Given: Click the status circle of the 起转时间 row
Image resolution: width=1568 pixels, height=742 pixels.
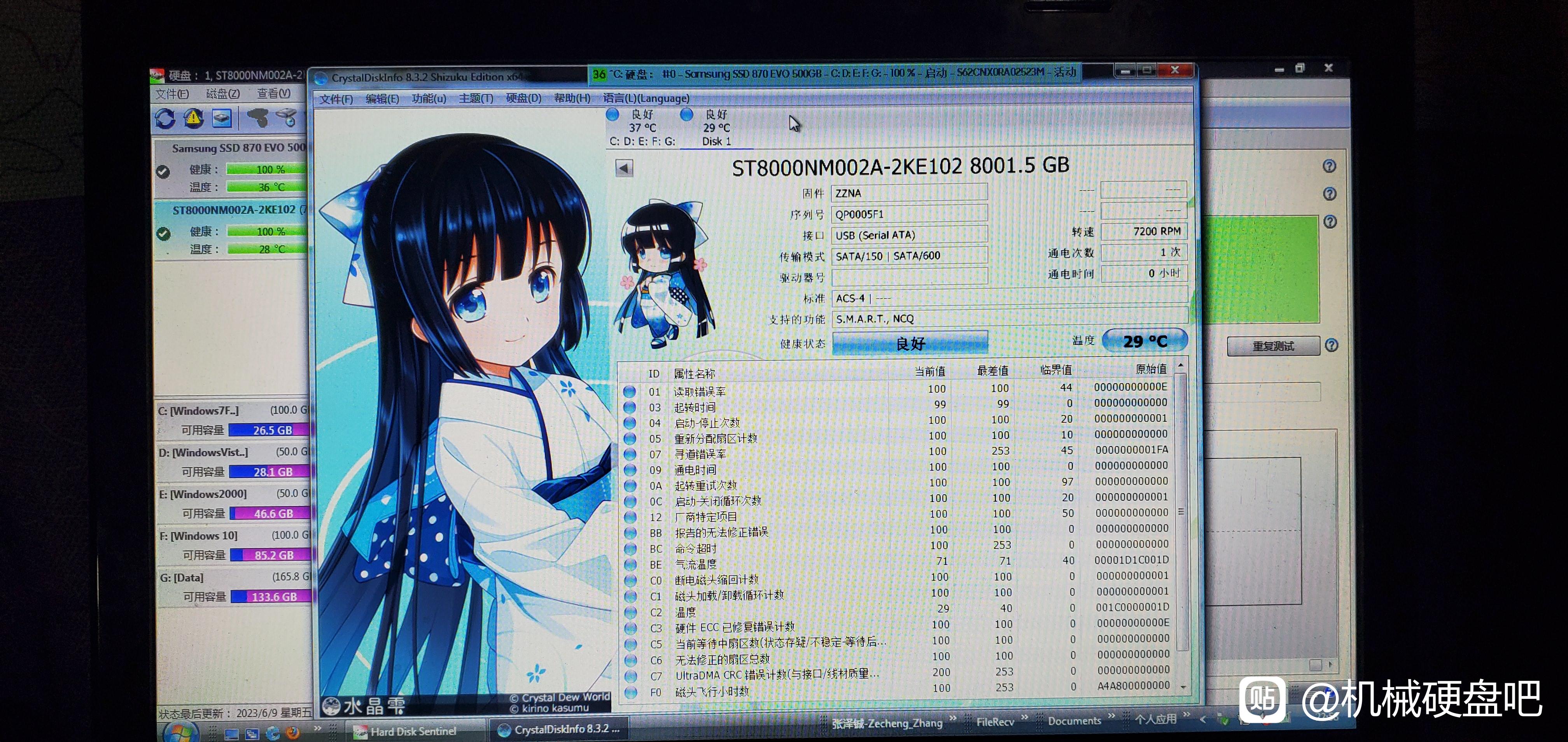Looking at the screenshot, I should click(630, 407).
